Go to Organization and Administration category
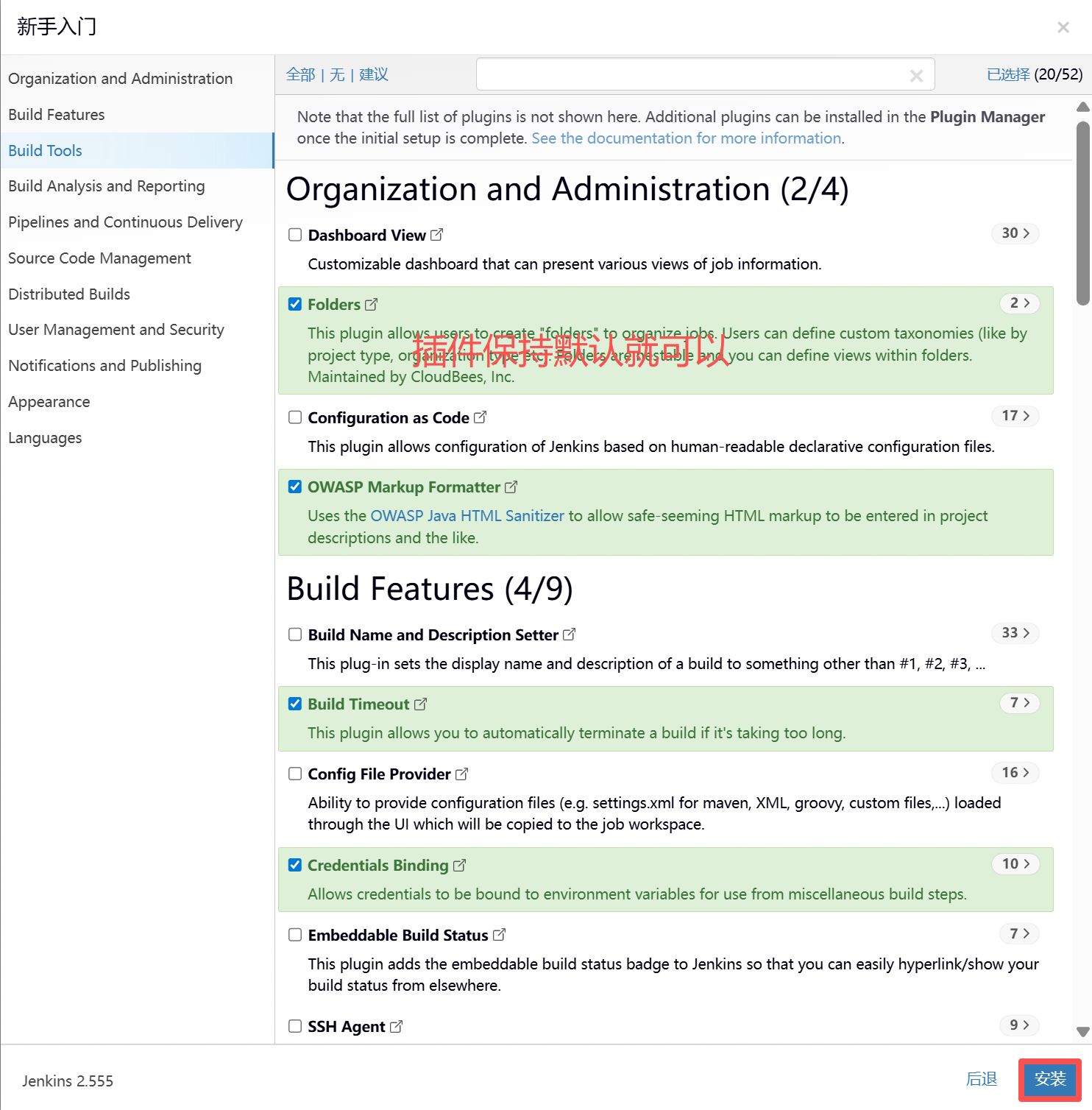The width and height of the screenshot is (1092, 1110). click(137, 79)
